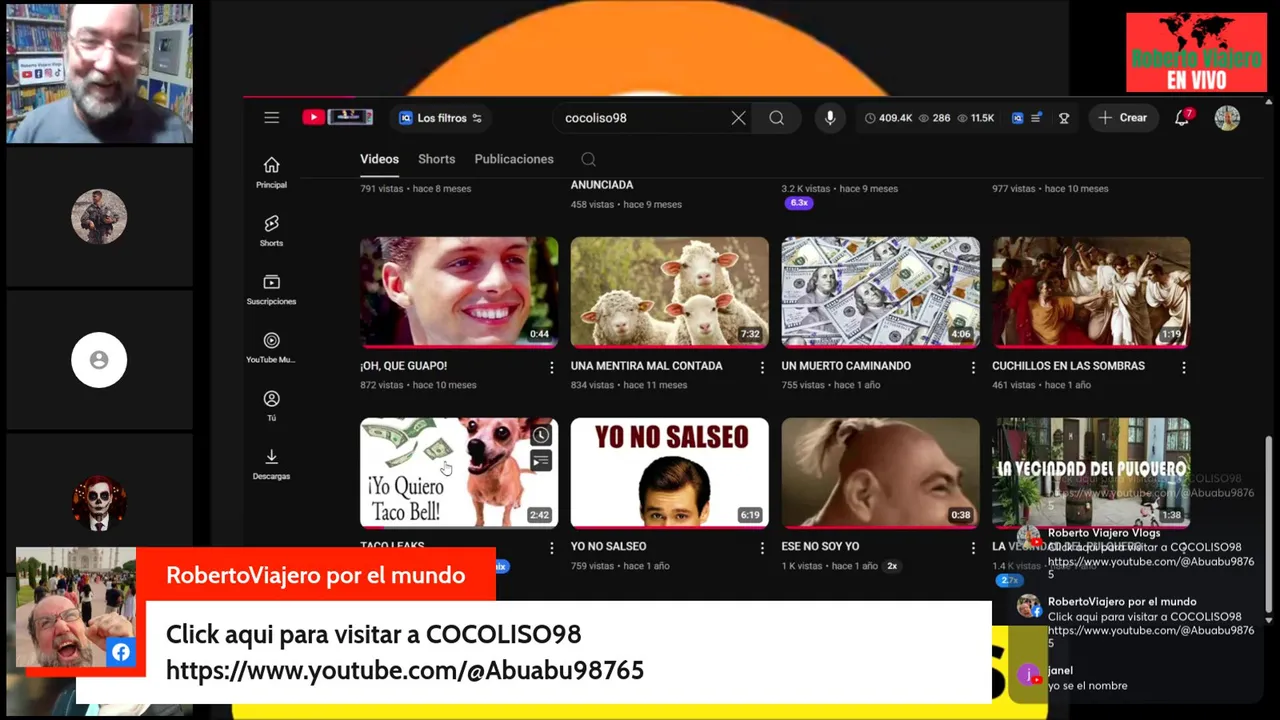Select the Videos channel tab
The height and width of the screenshot is (720, 1280).
pos(379,159)
